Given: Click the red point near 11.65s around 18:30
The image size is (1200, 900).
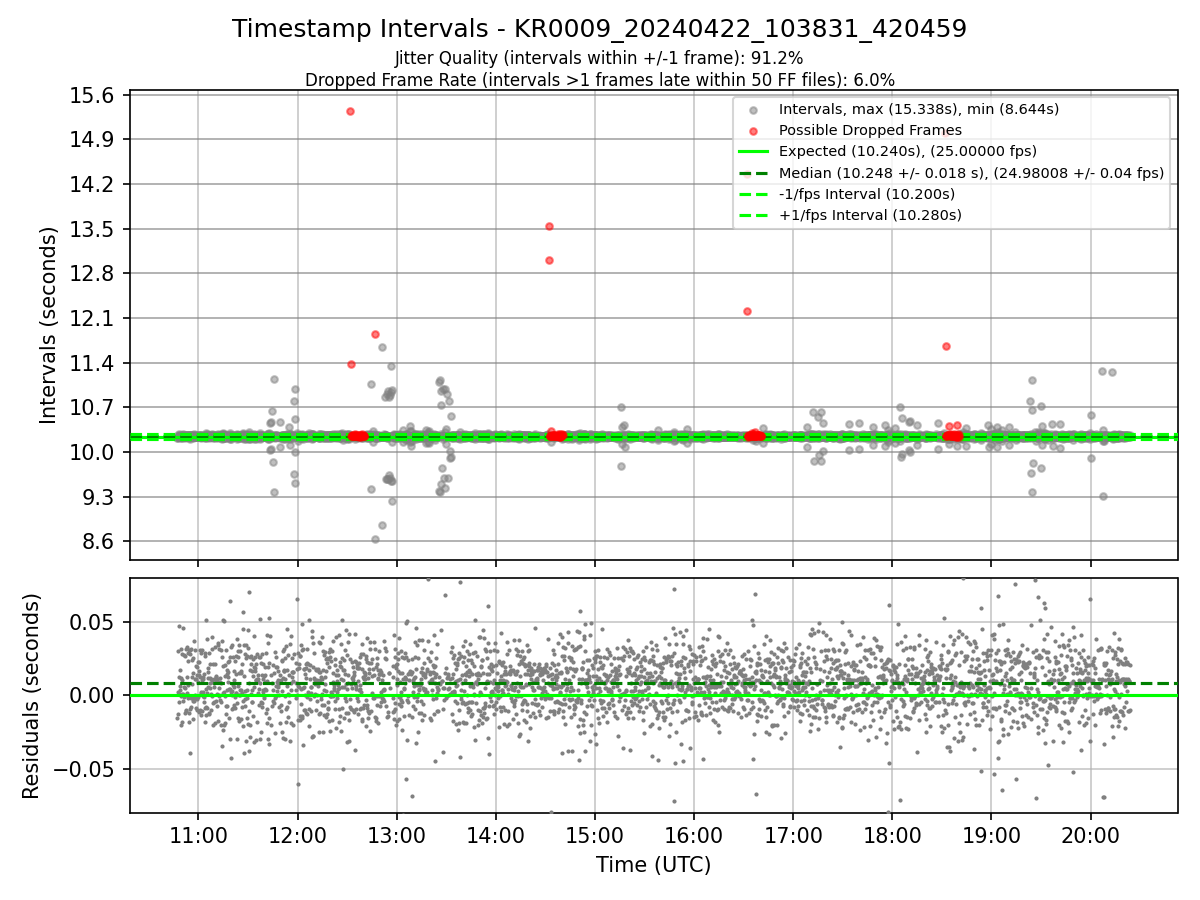Looking at the screenshot, I should point(946,346).
